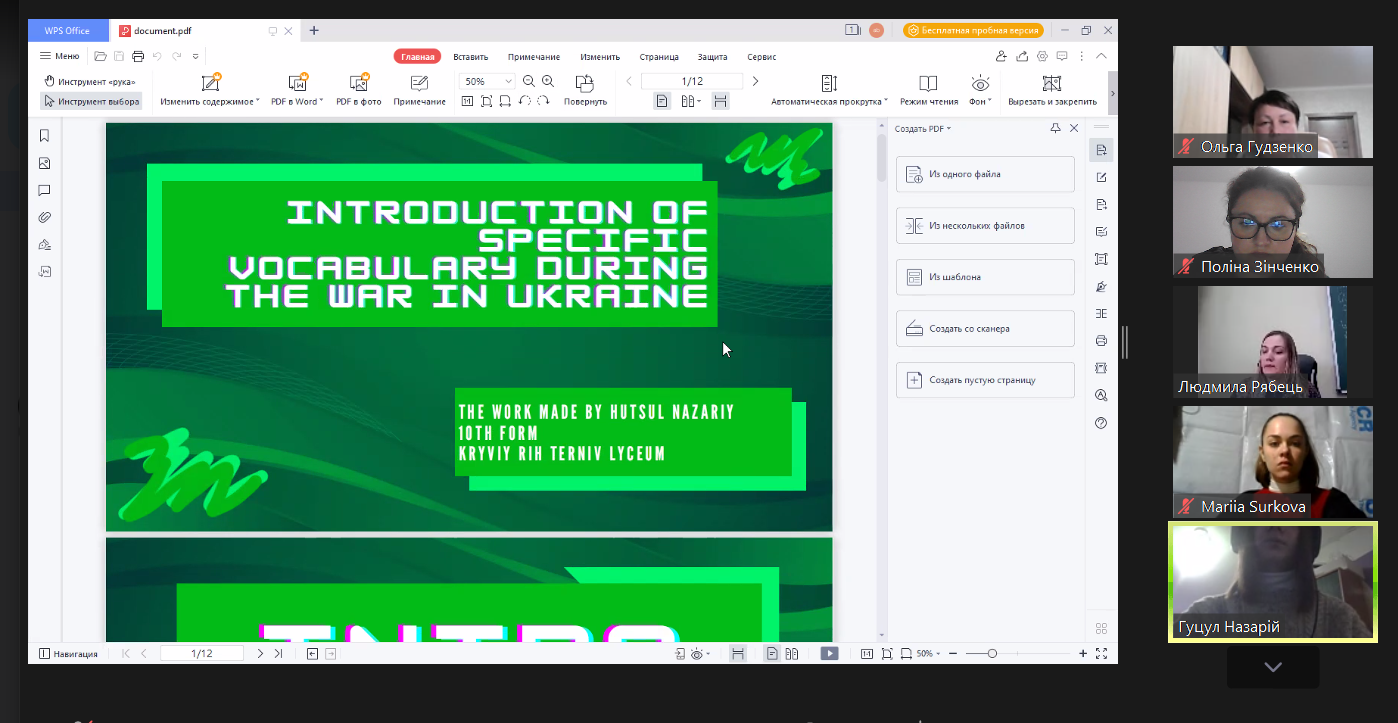Open the attachments paperclip panel in sidebar
The image size is (1398, 723).
pyautogui.click(x=44, y=217)
